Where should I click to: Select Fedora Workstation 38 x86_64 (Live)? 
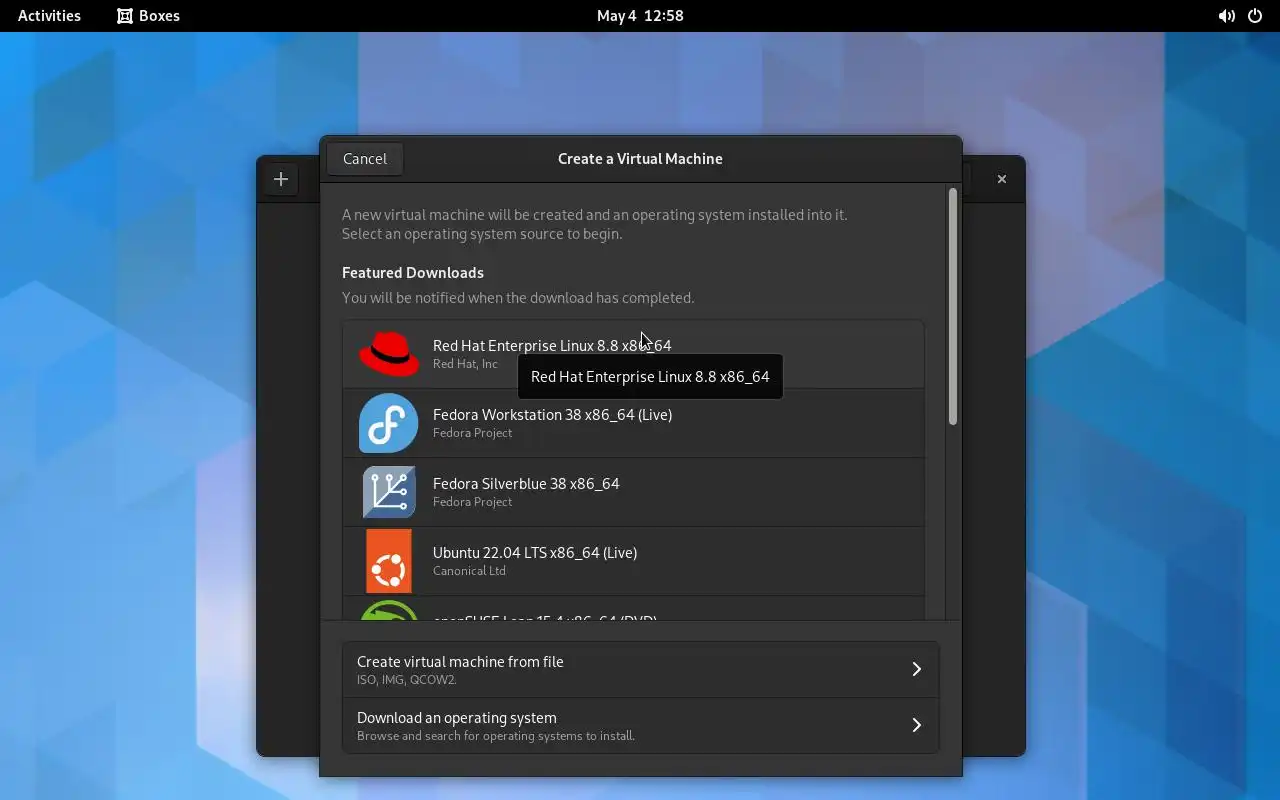633,423
